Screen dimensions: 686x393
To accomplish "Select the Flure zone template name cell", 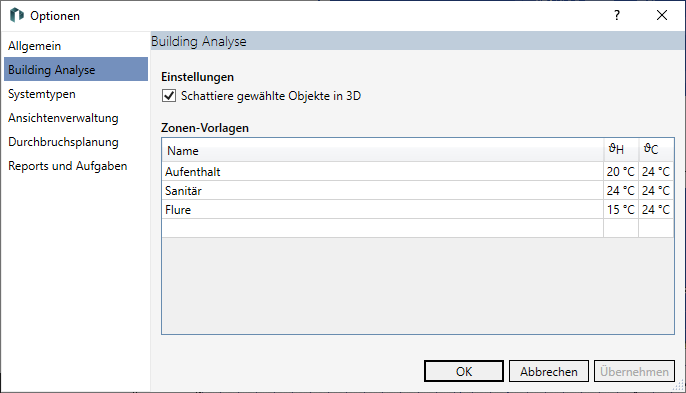I will click(383, 210).
